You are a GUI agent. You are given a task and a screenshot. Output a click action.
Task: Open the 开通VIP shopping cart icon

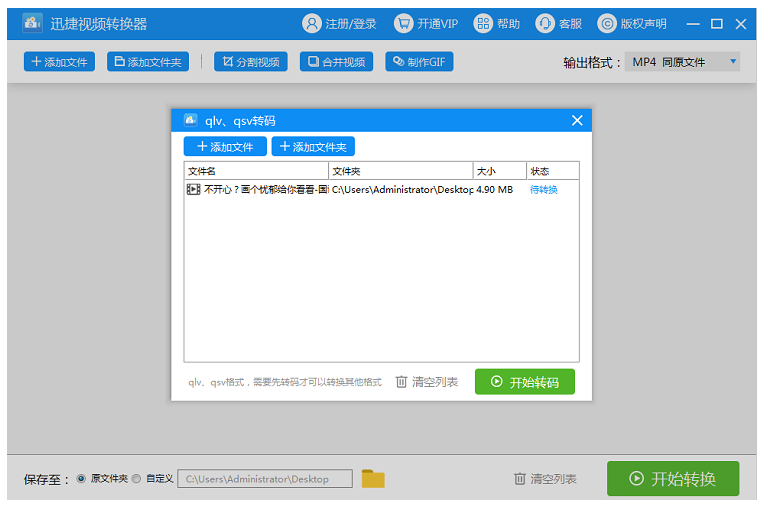[x=403, y=23]
